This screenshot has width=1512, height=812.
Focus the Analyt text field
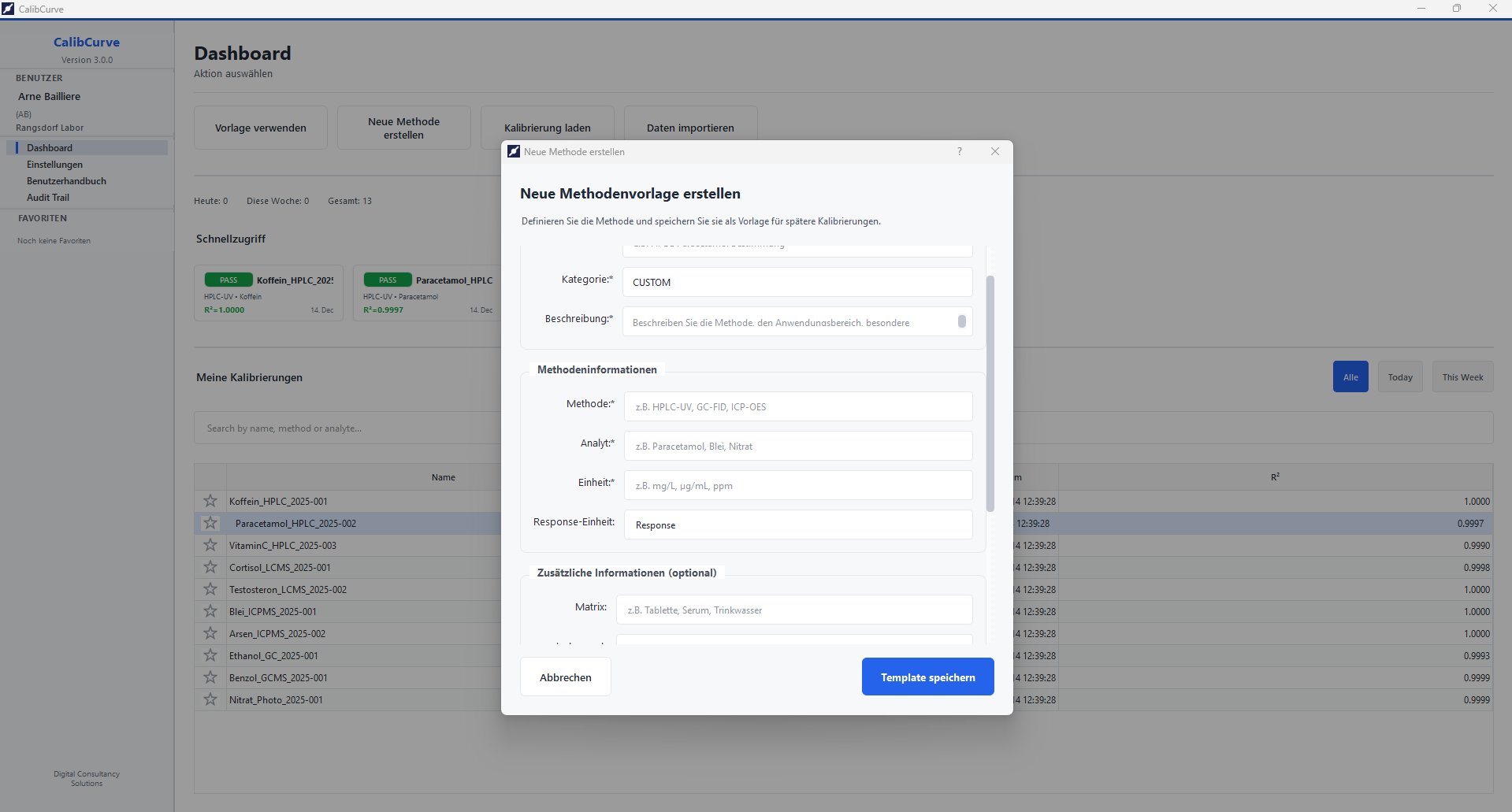pyautogui.click(x=797, y=446)
